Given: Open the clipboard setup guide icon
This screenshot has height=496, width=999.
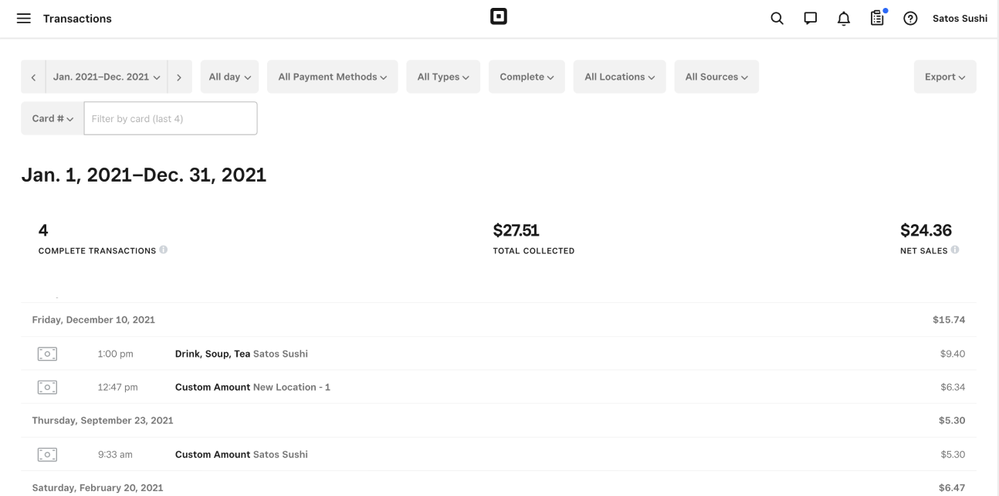Looking at the screenshot, I should [x=877, y=19].
